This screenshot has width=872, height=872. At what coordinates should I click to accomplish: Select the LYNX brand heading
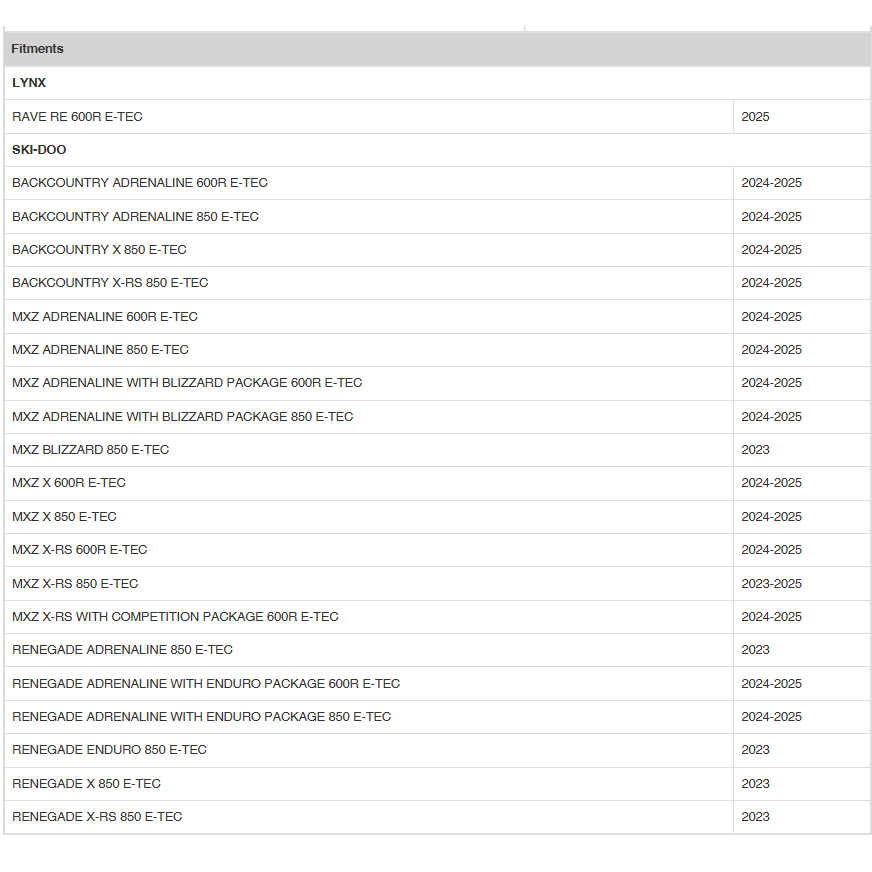(29, 83)
